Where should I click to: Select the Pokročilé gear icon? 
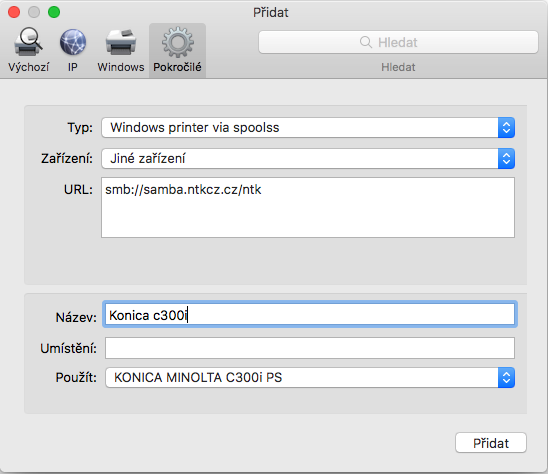tap(178, 42)
